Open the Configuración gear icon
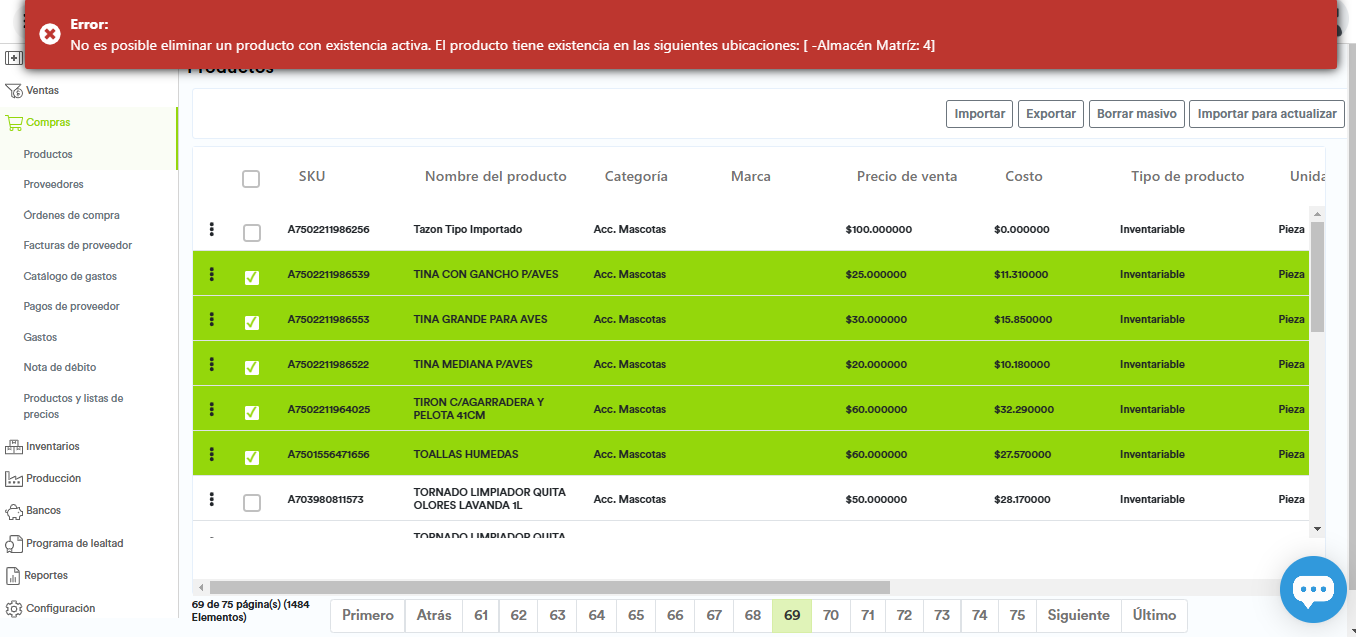 coord(14,609)
